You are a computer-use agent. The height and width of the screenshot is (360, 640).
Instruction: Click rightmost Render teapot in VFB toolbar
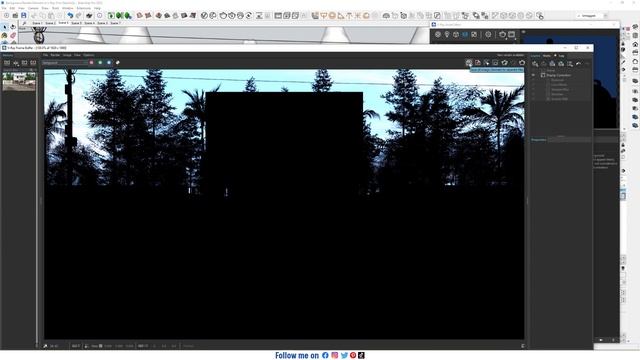coord(522,62)
